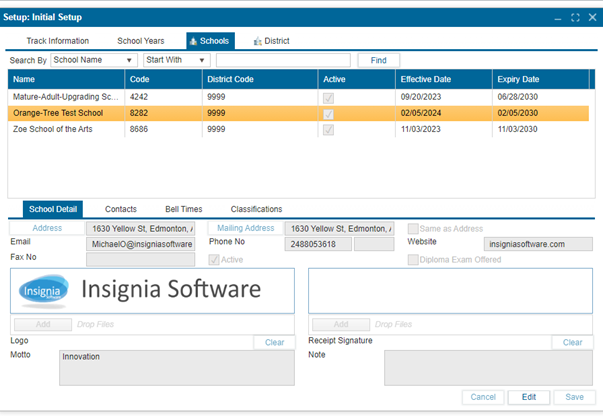Toggle the Active checkbox in school detail

214,260
